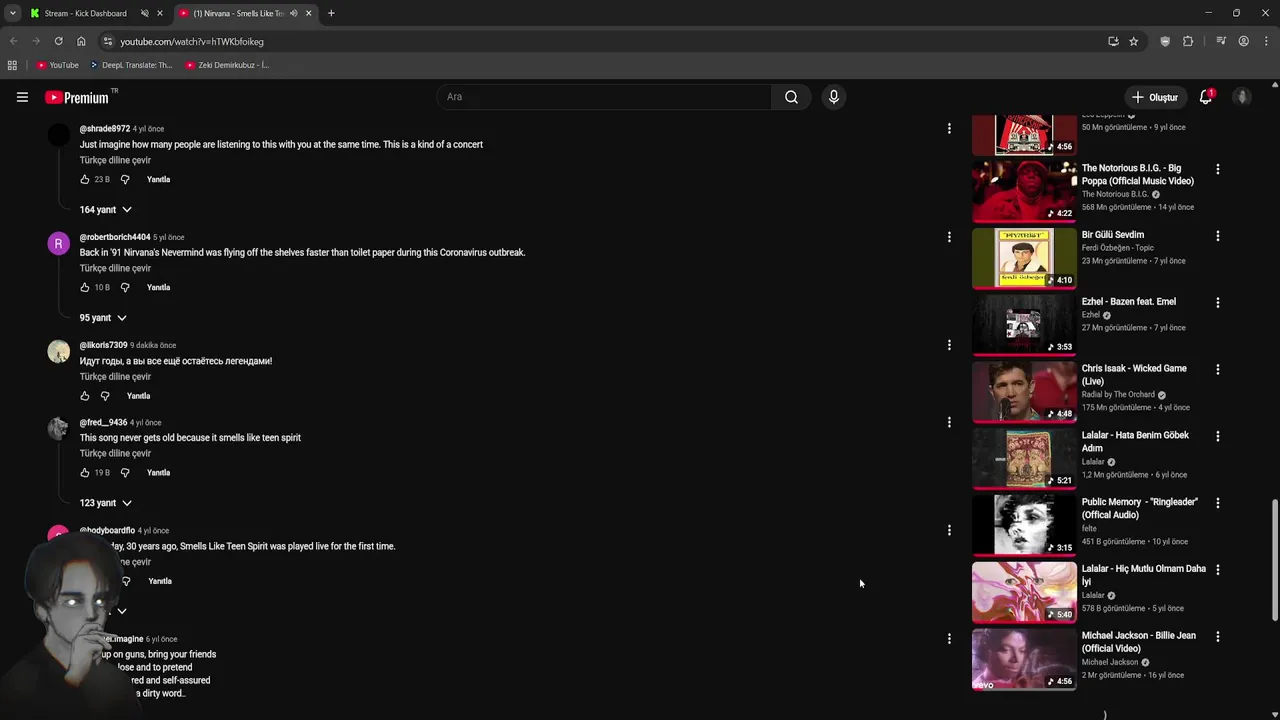This screenshot has width=1280, height=720.
Task: Start voice search with microphone icon
Action: tap(833, 97)
